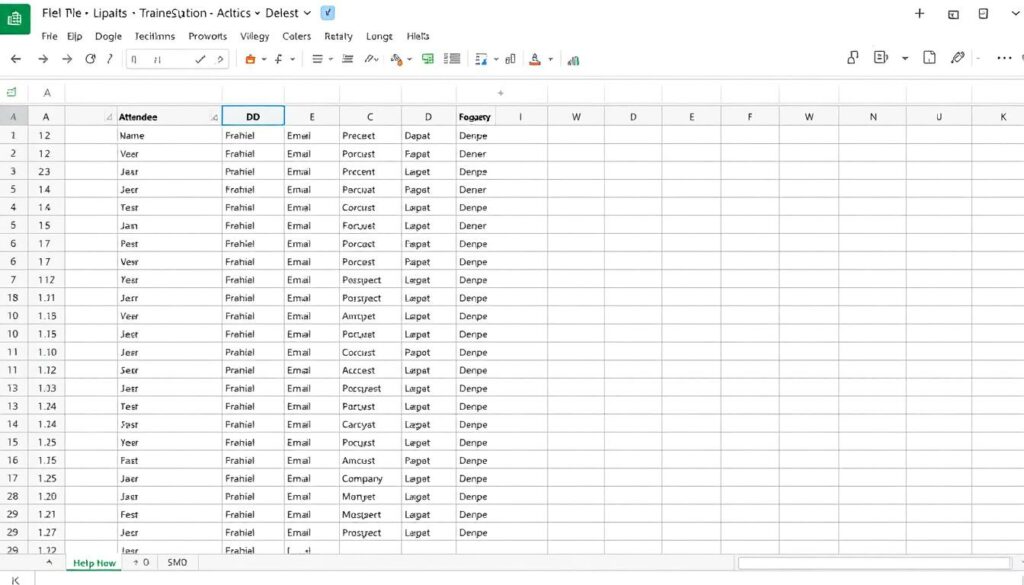Select column header K
The image size is (1024, 585).
1003,117
